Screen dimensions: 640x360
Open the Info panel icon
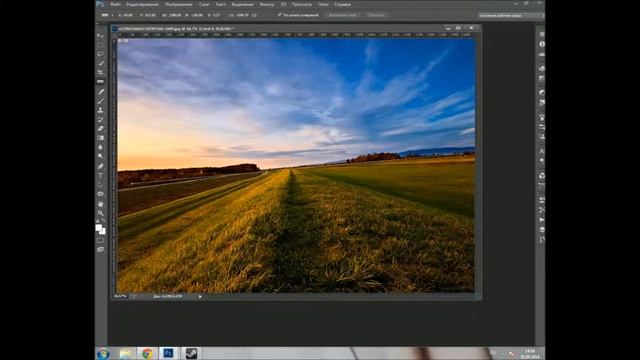tap(542, 44)
